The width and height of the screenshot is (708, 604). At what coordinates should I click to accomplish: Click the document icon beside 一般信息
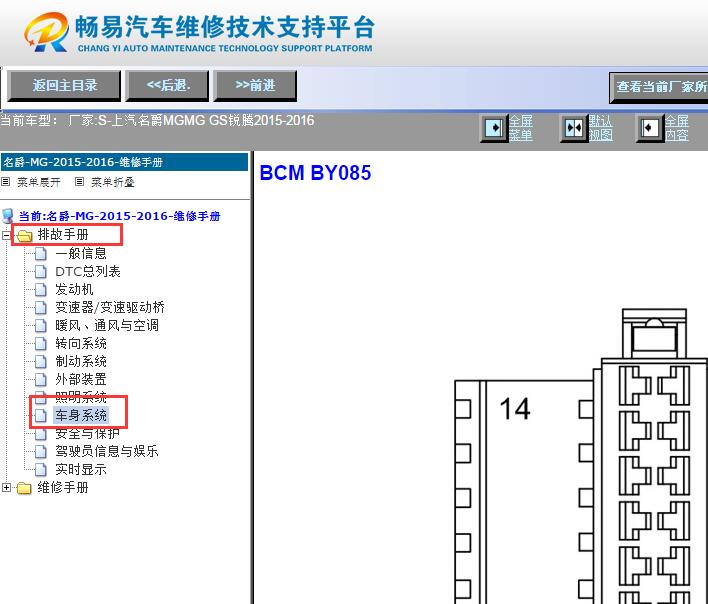pyautogui.click(x=41, y=253)
